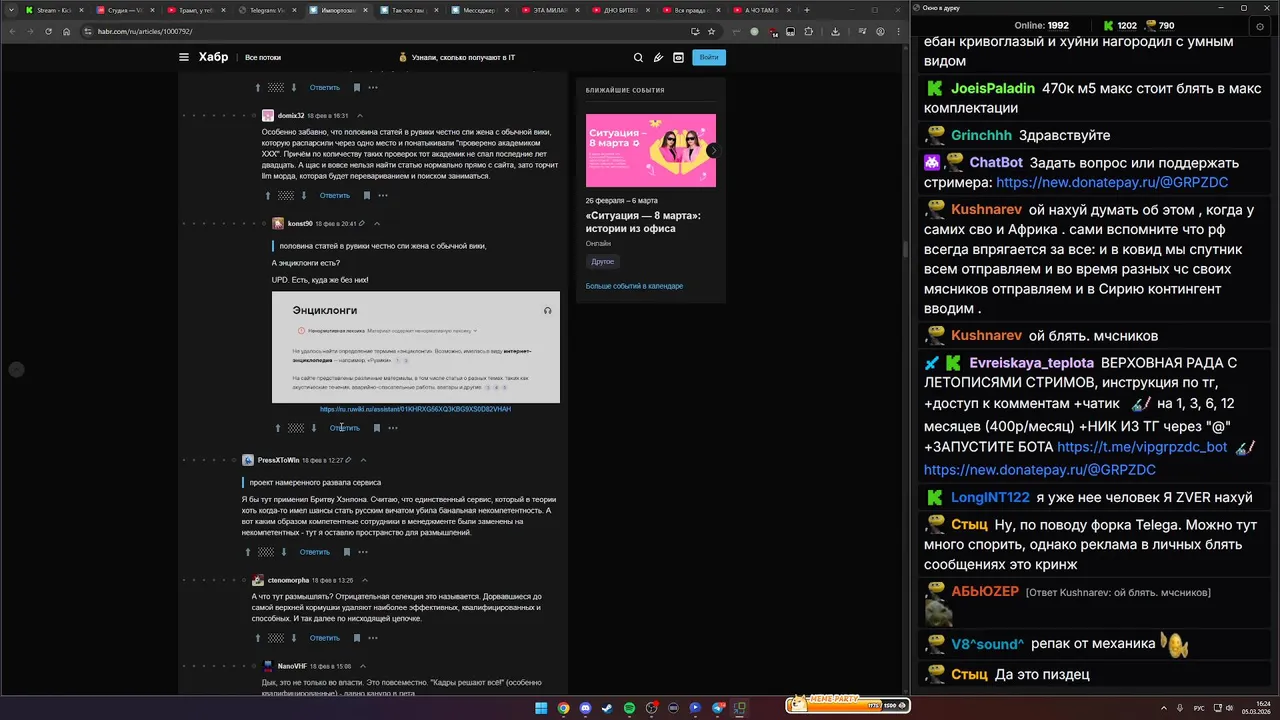Open the browser extensions puzzle icon

(x=807, y=31)
